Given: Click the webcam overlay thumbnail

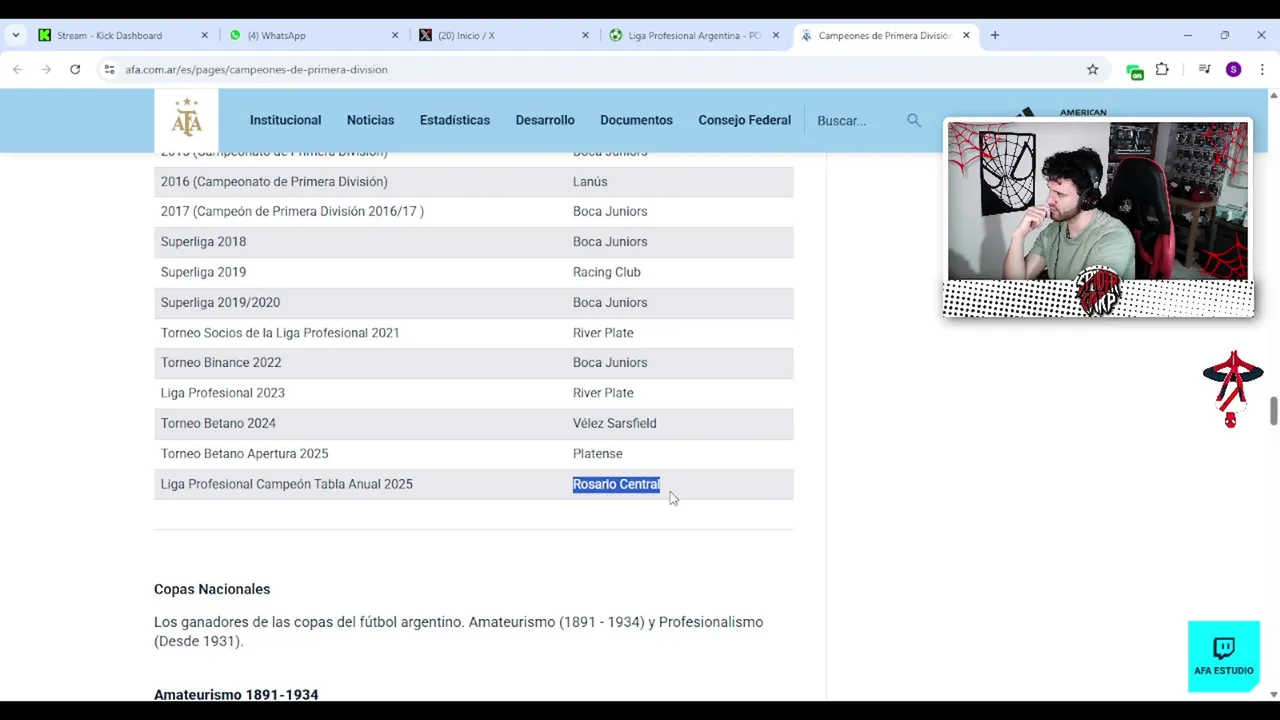Looking at the screenshot, I should 1098,218.
